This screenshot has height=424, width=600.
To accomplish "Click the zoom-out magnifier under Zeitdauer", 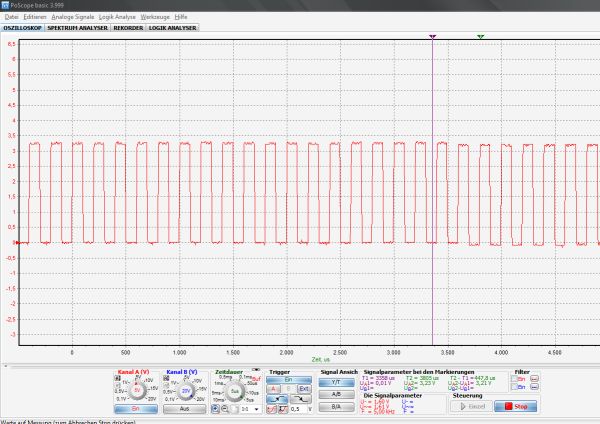I will [225, 409].
